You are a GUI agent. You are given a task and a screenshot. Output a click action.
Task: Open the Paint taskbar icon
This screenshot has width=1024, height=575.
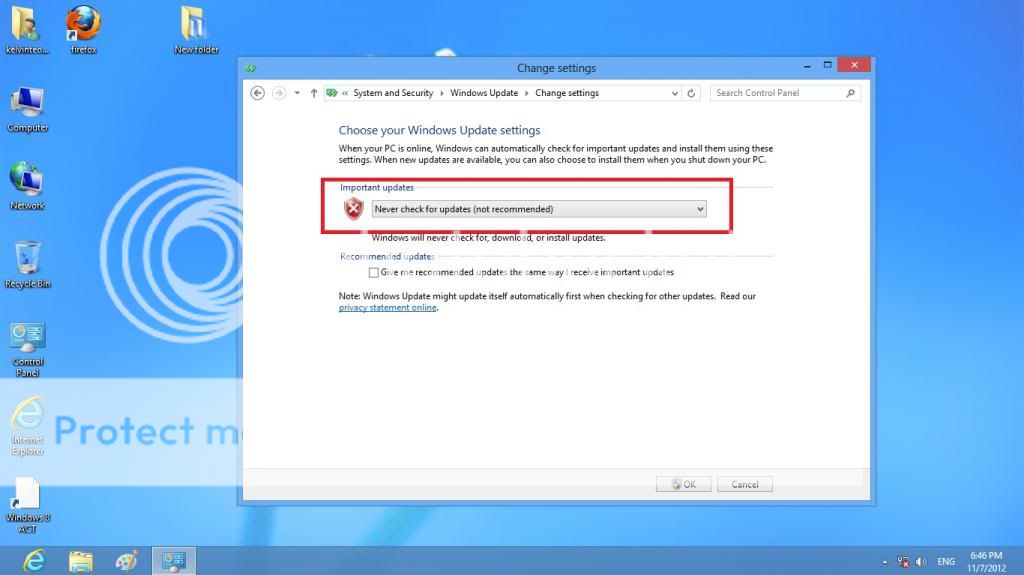[126, 560]
